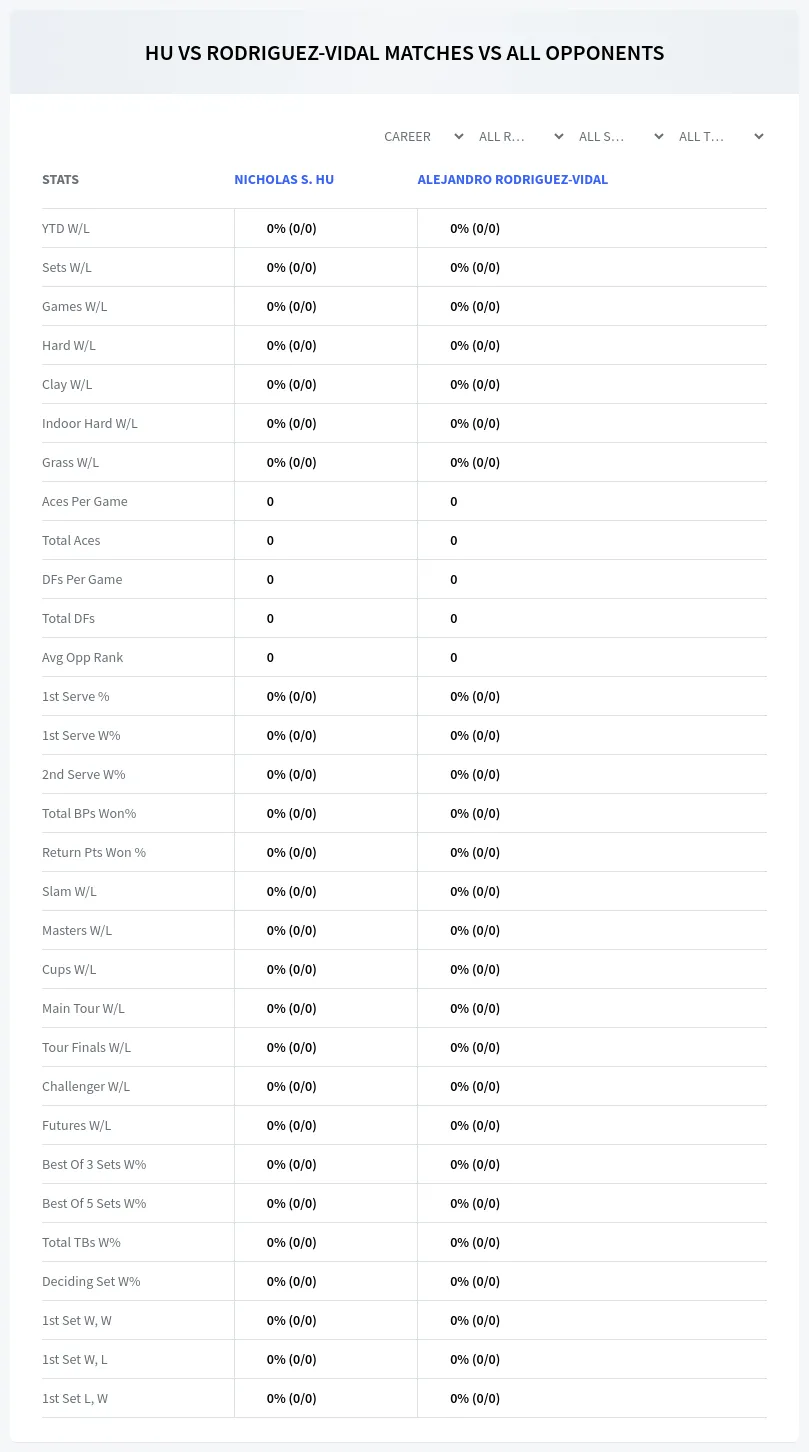Click Hu's Grass W/L value
This screenshot has width=809, height=1452.
point(291,462)
